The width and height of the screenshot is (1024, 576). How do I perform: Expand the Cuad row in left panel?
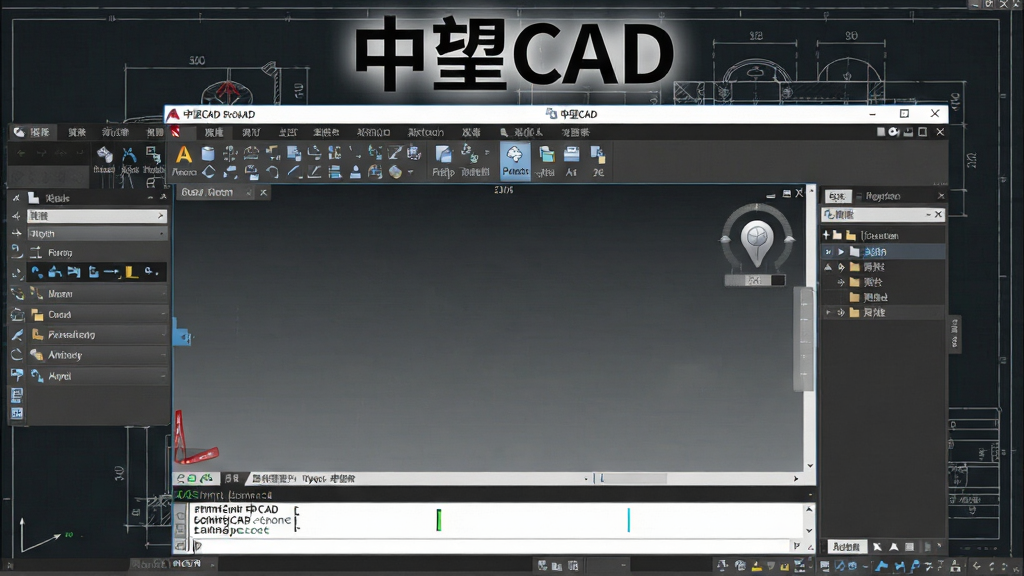click(97, 314)
